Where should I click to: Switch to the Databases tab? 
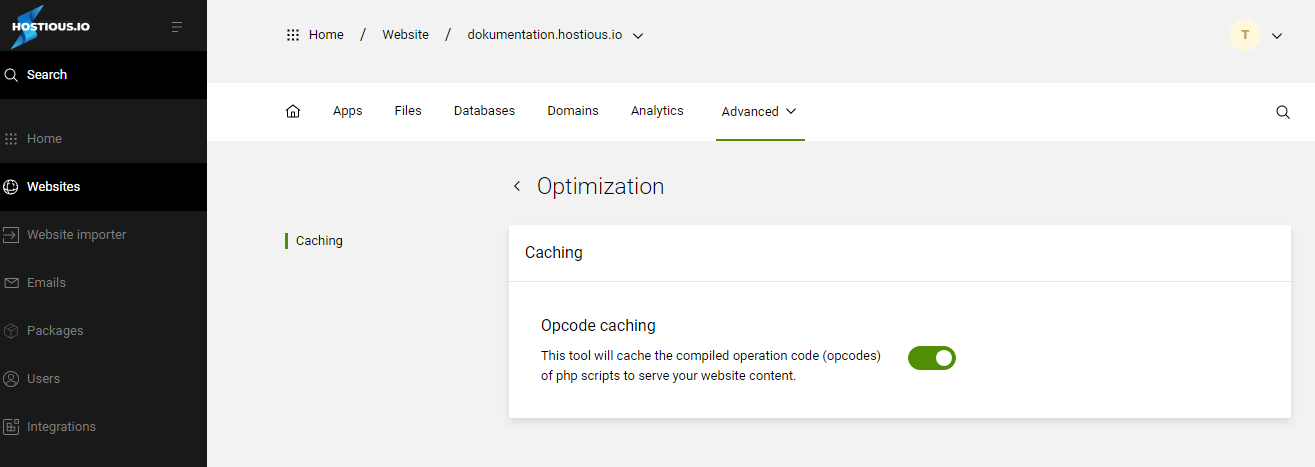point(484,111)
